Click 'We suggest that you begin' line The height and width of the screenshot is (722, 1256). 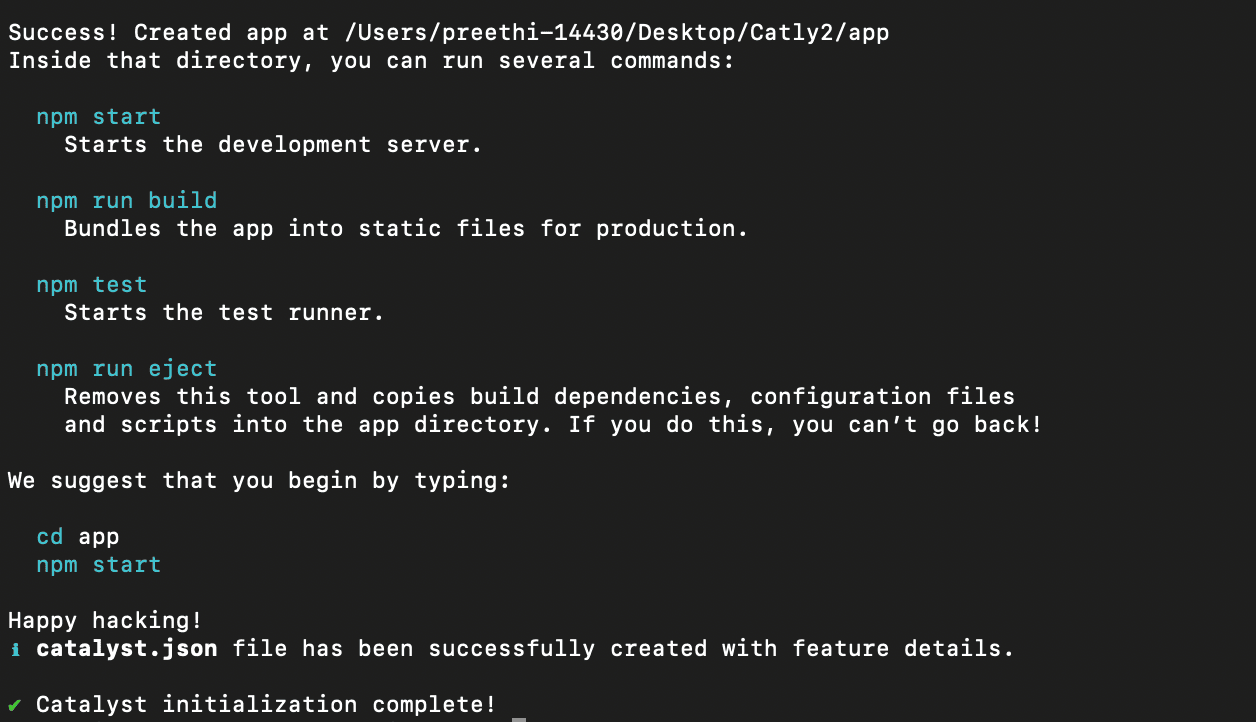[x=259, y=481]
